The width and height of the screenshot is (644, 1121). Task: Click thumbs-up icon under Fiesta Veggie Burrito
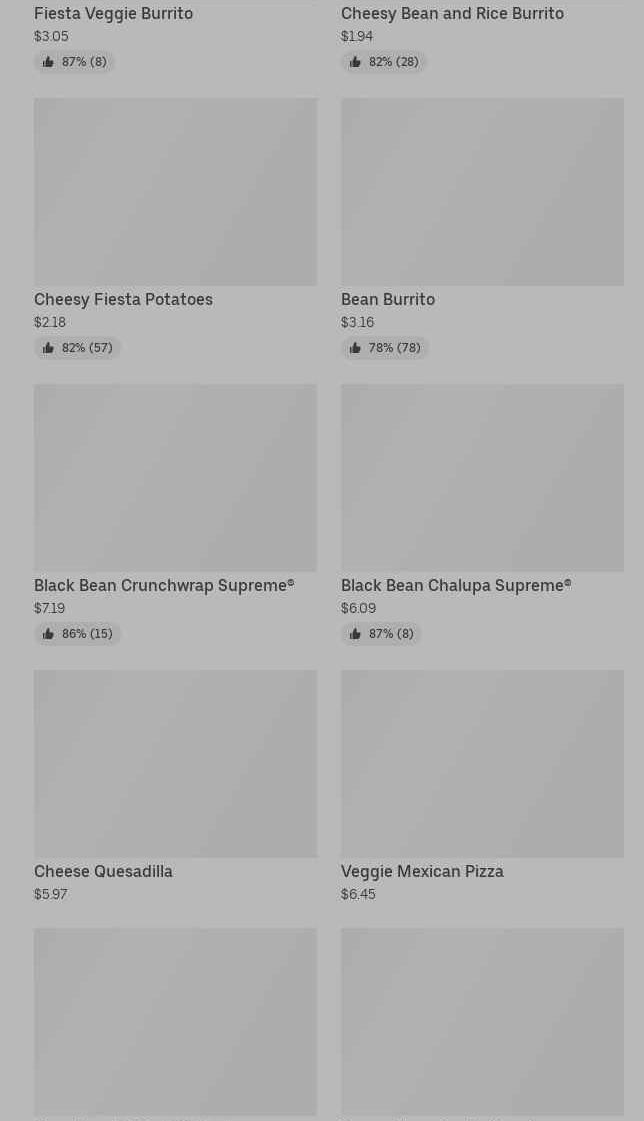pos(48,62)
